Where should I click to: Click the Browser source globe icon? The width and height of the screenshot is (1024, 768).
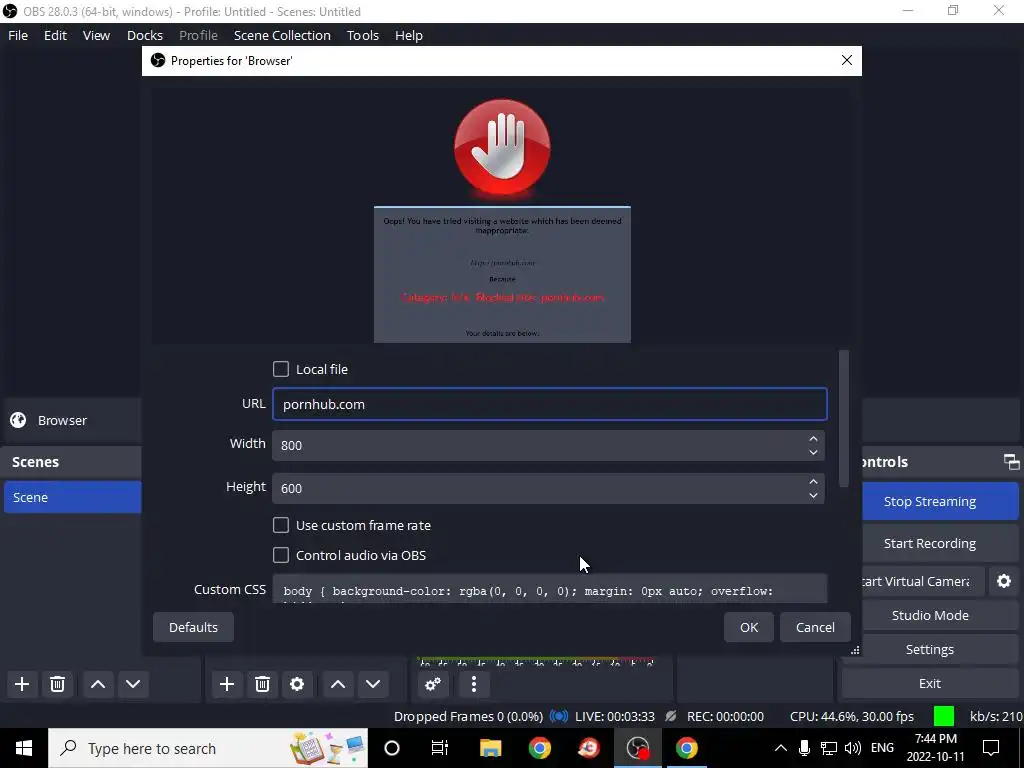(x=18, y=420)
